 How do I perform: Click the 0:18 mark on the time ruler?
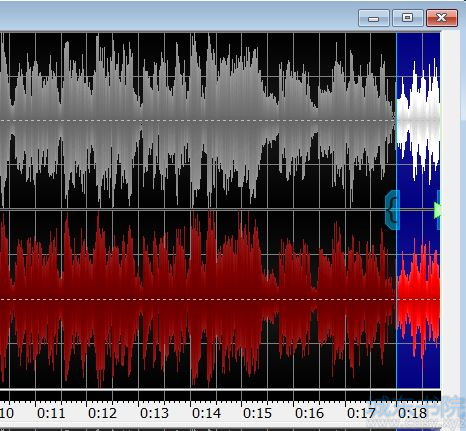[x=413, y=413]
